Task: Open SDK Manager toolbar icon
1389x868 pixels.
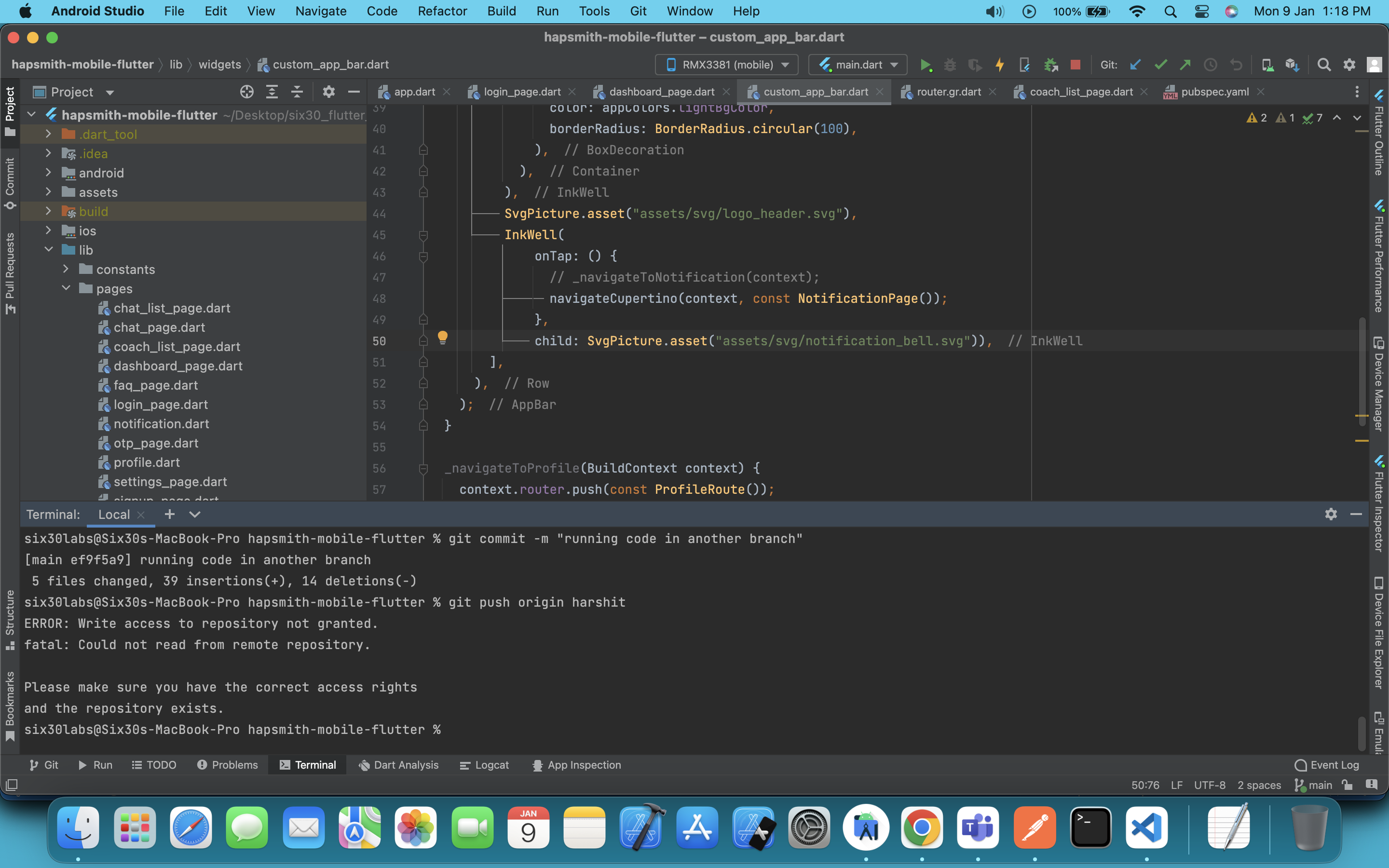Action: point(1292,65)
